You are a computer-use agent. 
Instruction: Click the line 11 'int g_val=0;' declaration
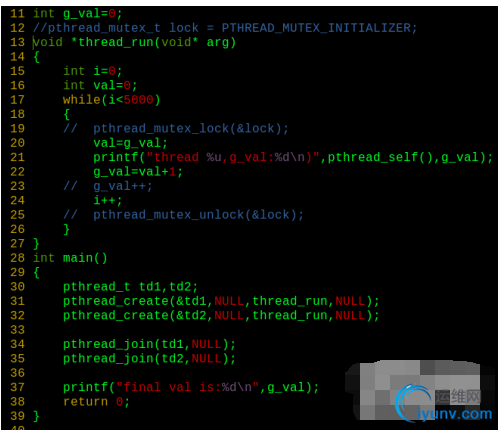pos(78,14)
